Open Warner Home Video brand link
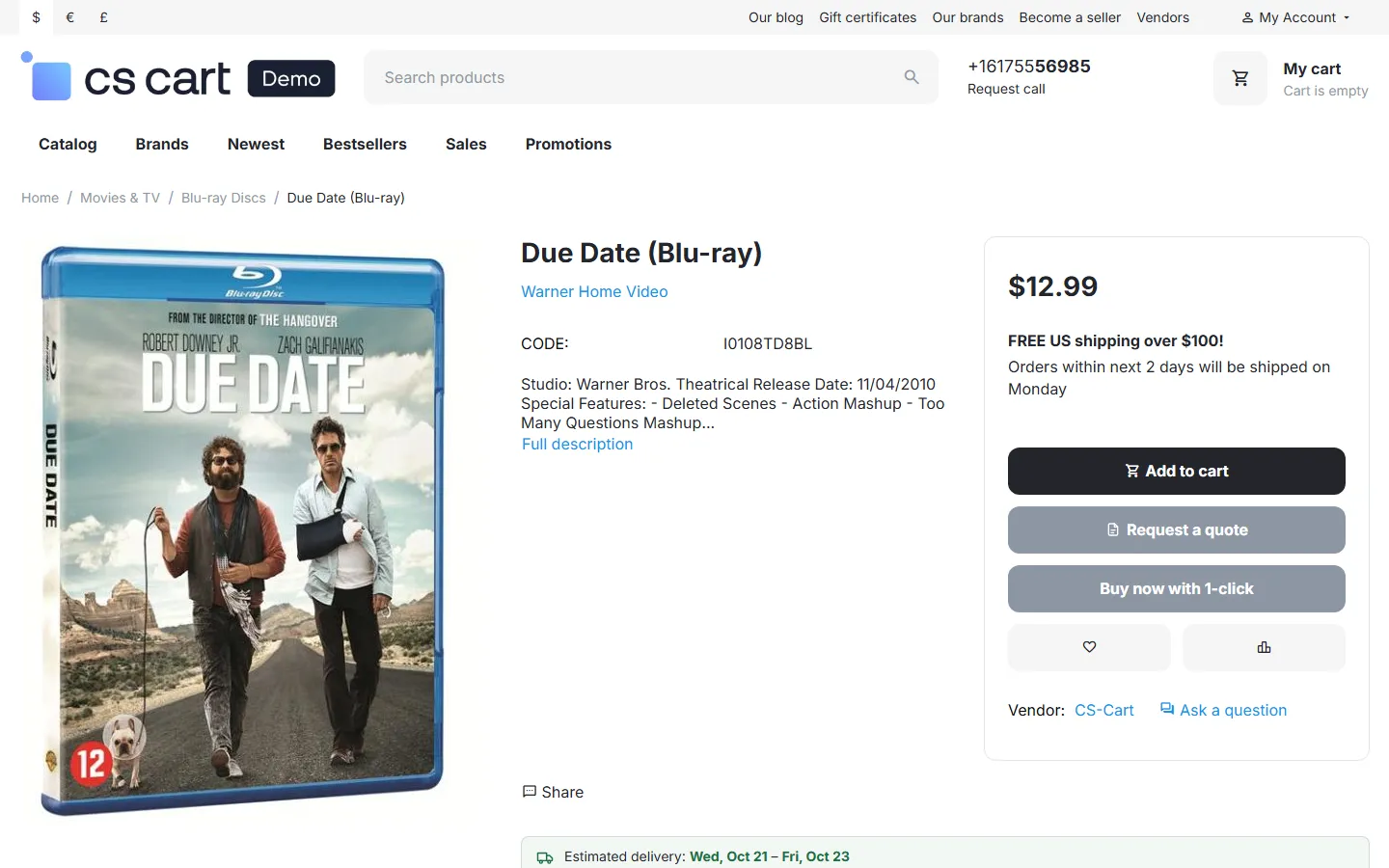Image resolution: width=1389 pixels, height=868 pixels. pos(594,291)
